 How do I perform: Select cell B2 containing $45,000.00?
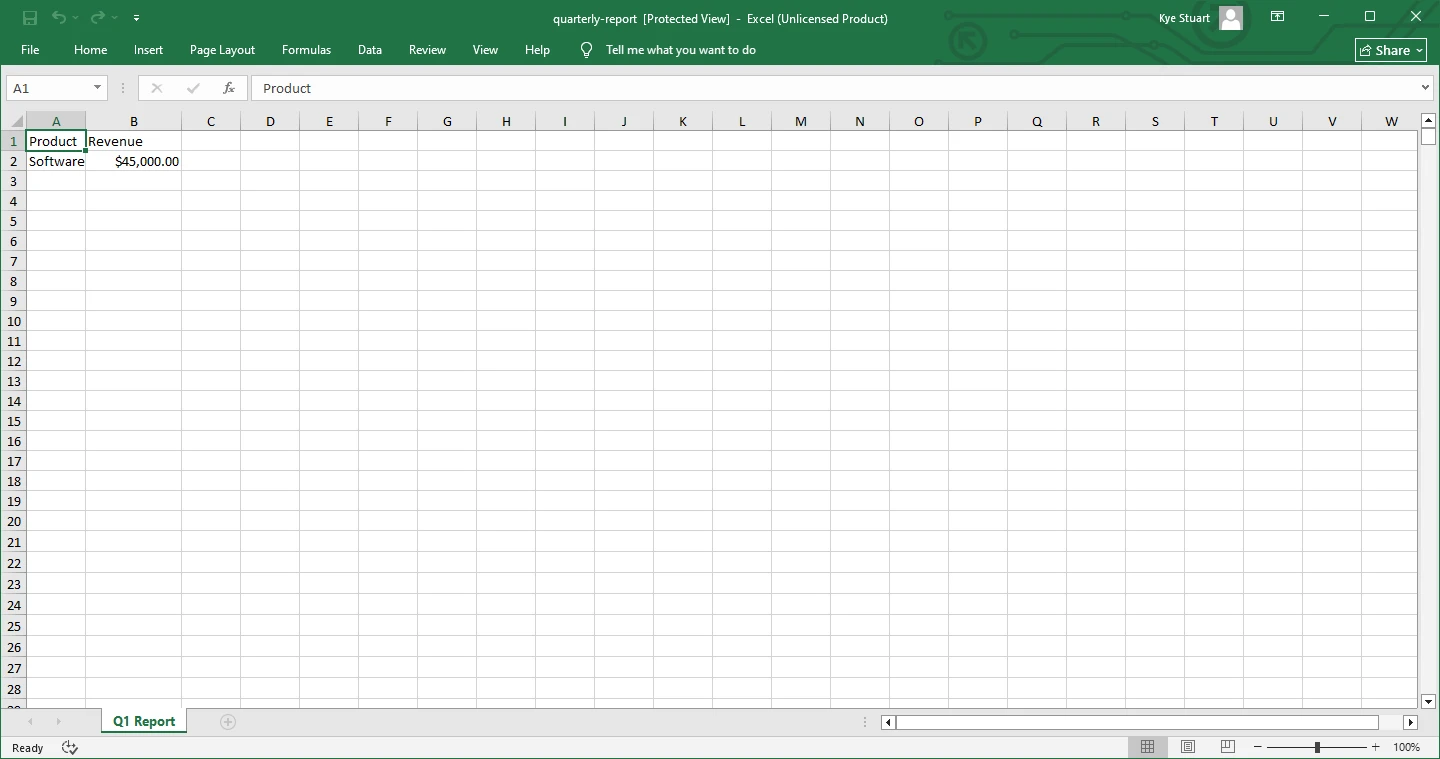[133, 161]
